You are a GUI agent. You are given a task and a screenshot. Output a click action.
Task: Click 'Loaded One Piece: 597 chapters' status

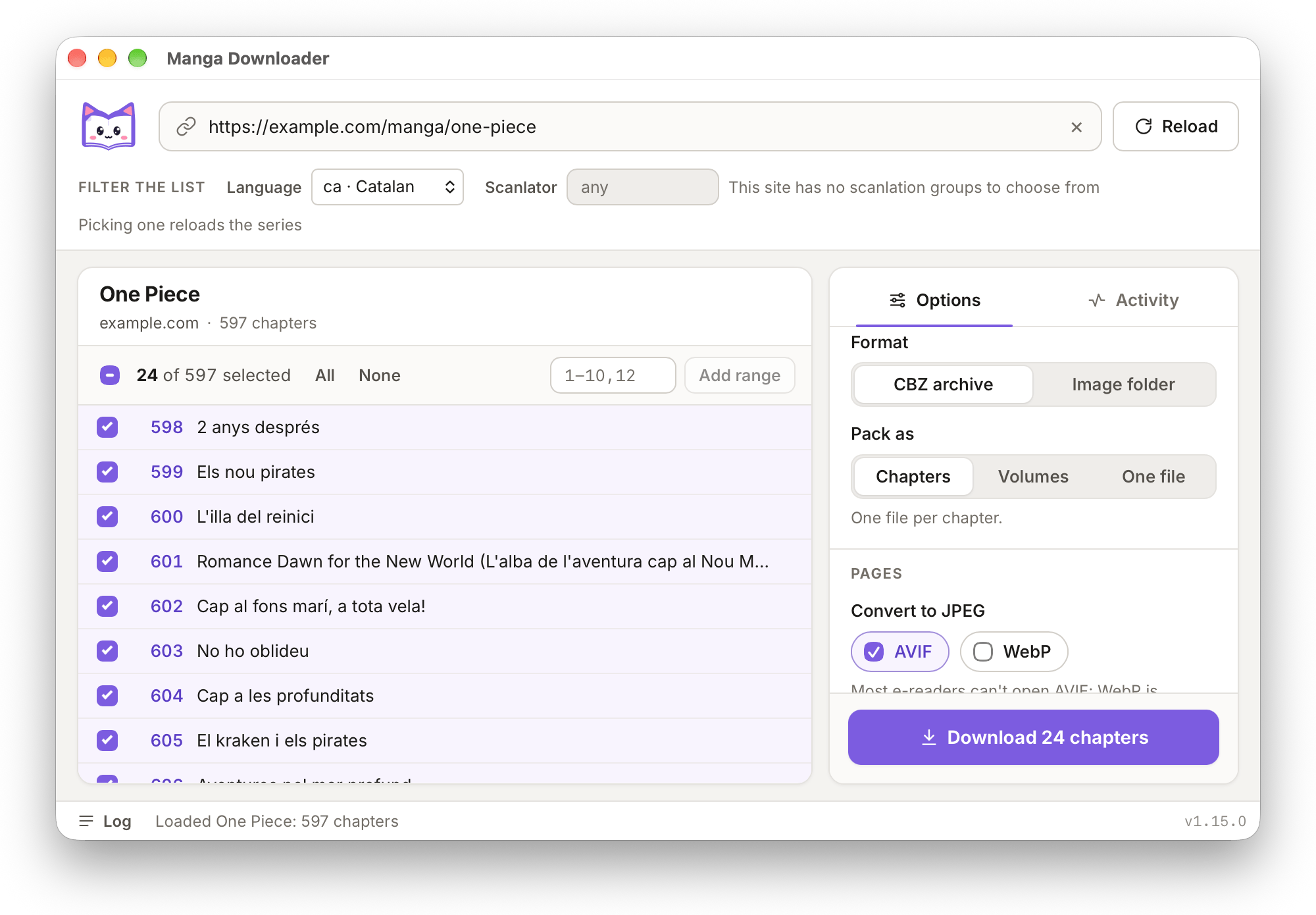(x=277, y=821)
